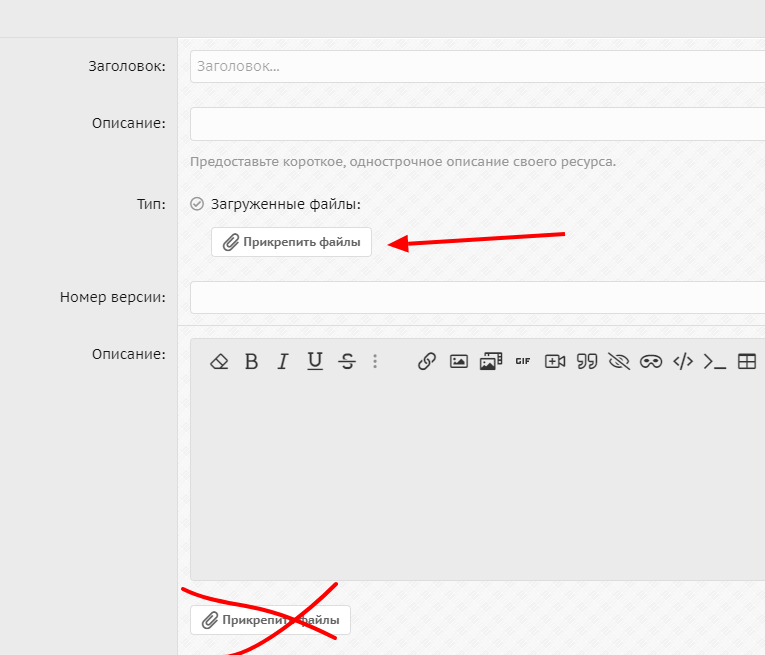
Task: Toggle italic formatting in editor
Action: tap(283, 361)
